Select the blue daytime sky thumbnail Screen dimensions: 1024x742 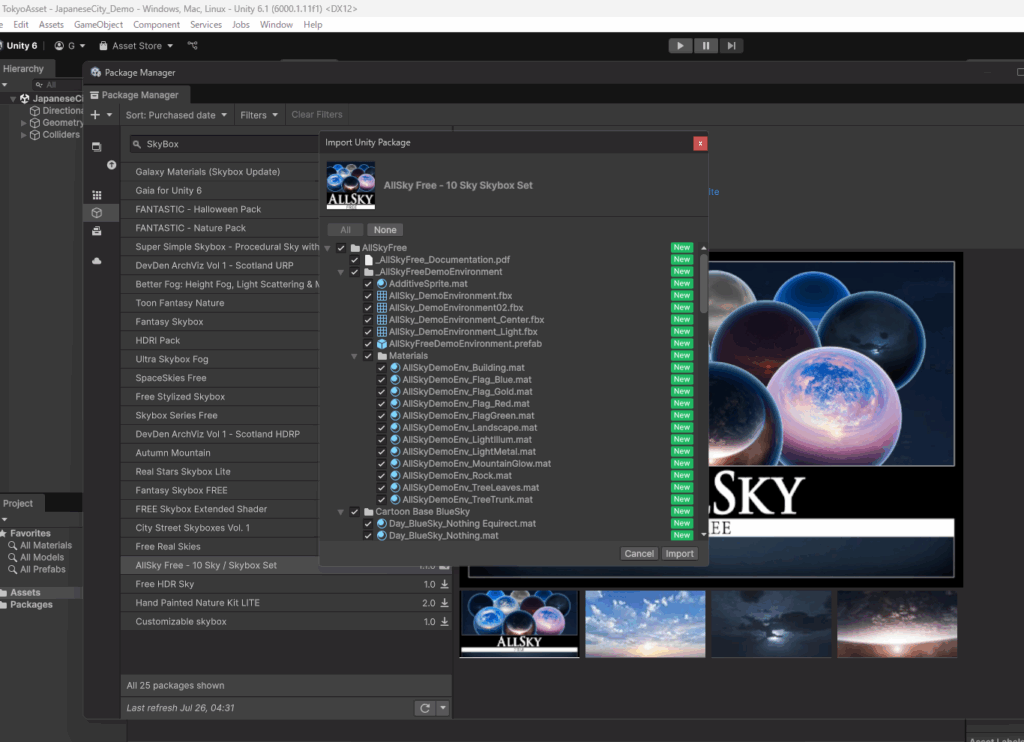click(645, 624)
